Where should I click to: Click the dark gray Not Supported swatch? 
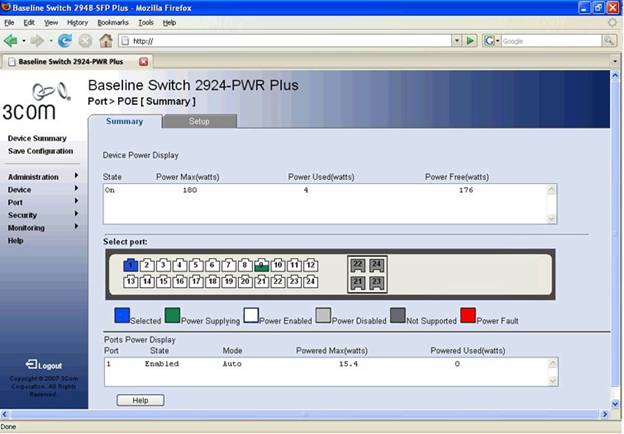398,315
